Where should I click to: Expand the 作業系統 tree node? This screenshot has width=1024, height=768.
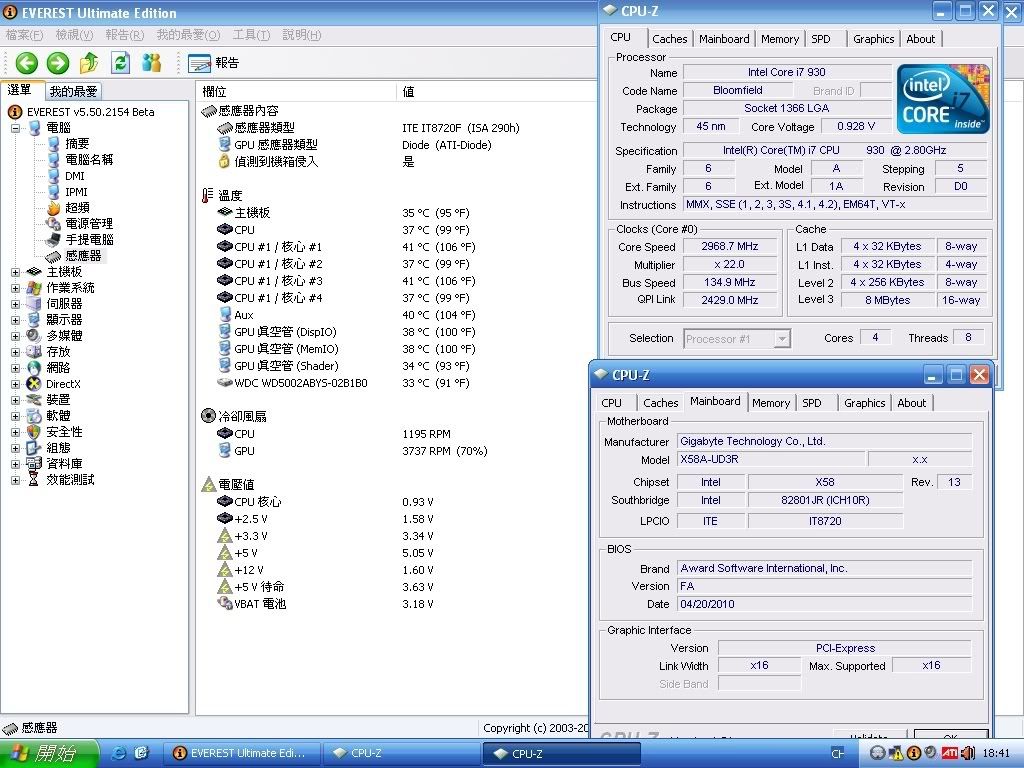[15, 288]
